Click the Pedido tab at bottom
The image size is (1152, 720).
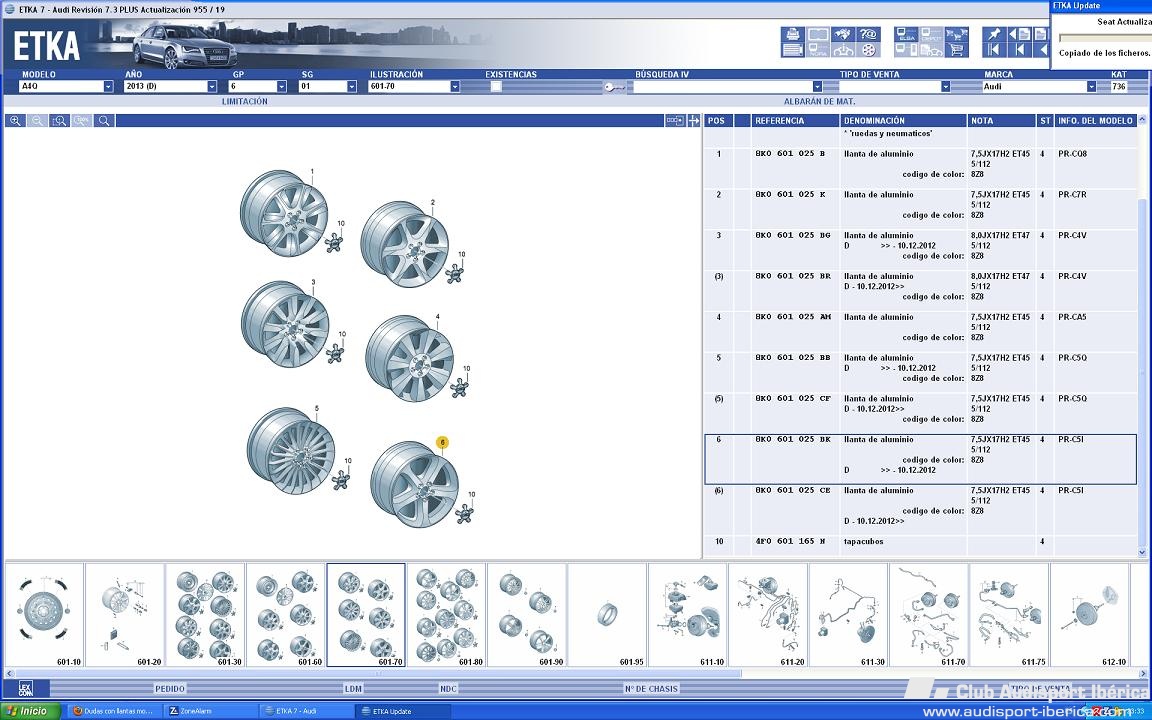(x=170, y=688)
